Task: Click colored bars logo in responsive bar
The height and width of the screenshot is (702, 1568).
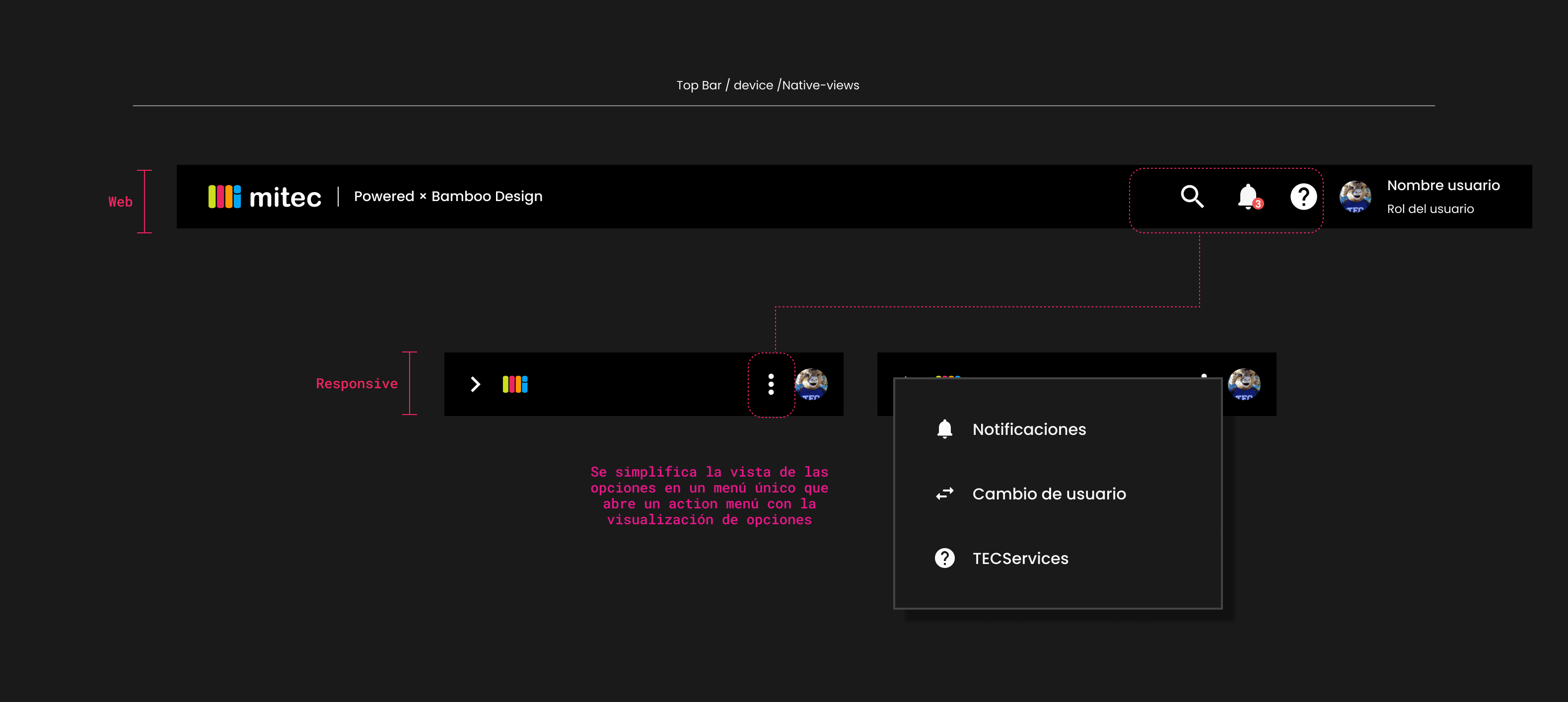Action: [x=515, y=384]
